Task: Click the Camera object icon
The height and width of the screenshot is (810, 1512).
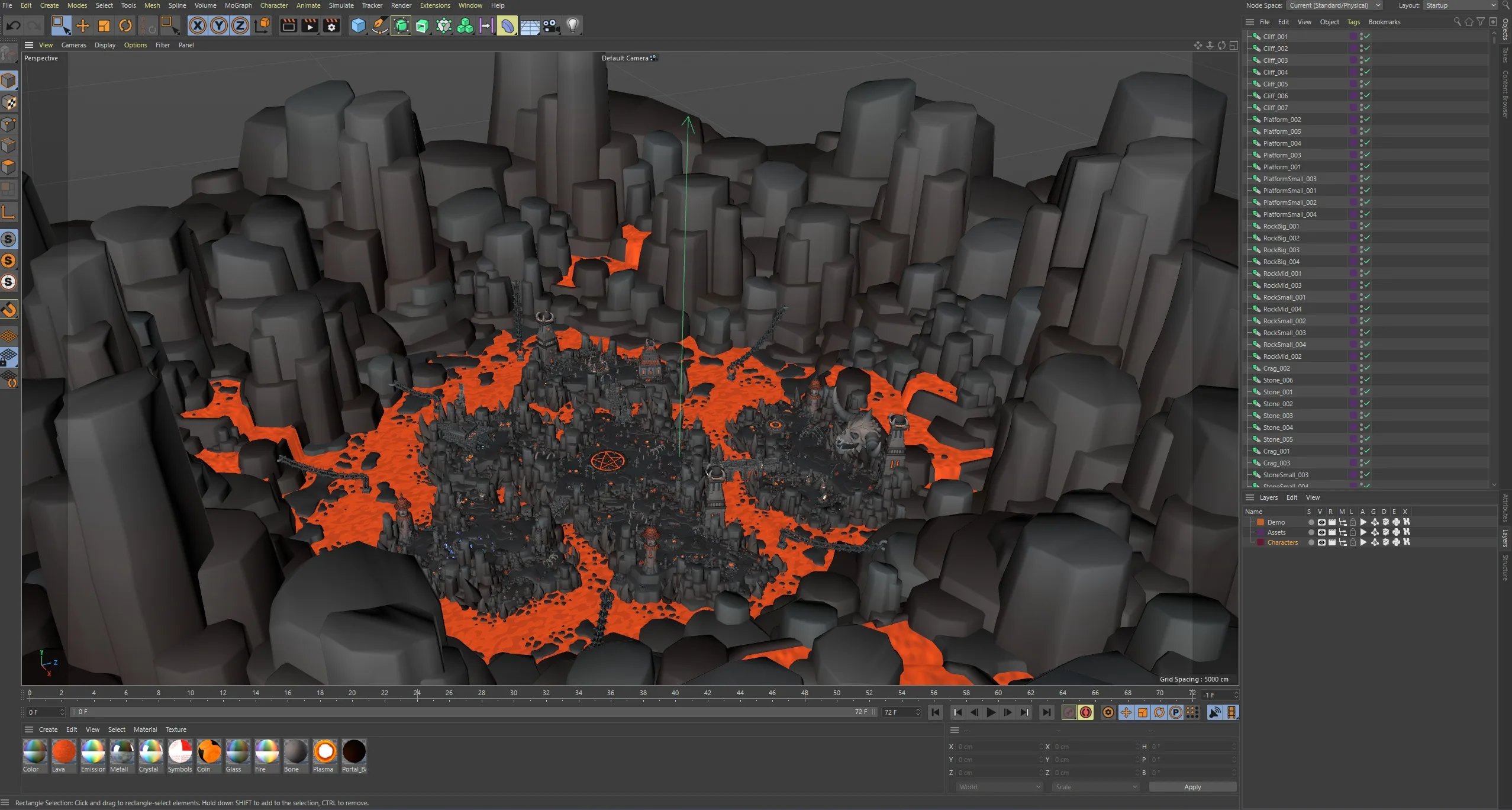Action: (x=551, y=25)
